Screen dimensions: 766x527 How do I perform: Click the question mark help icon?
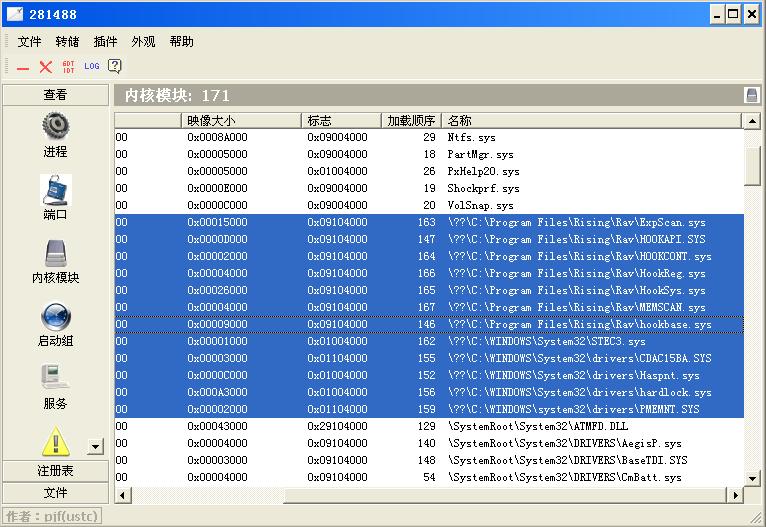115,66
